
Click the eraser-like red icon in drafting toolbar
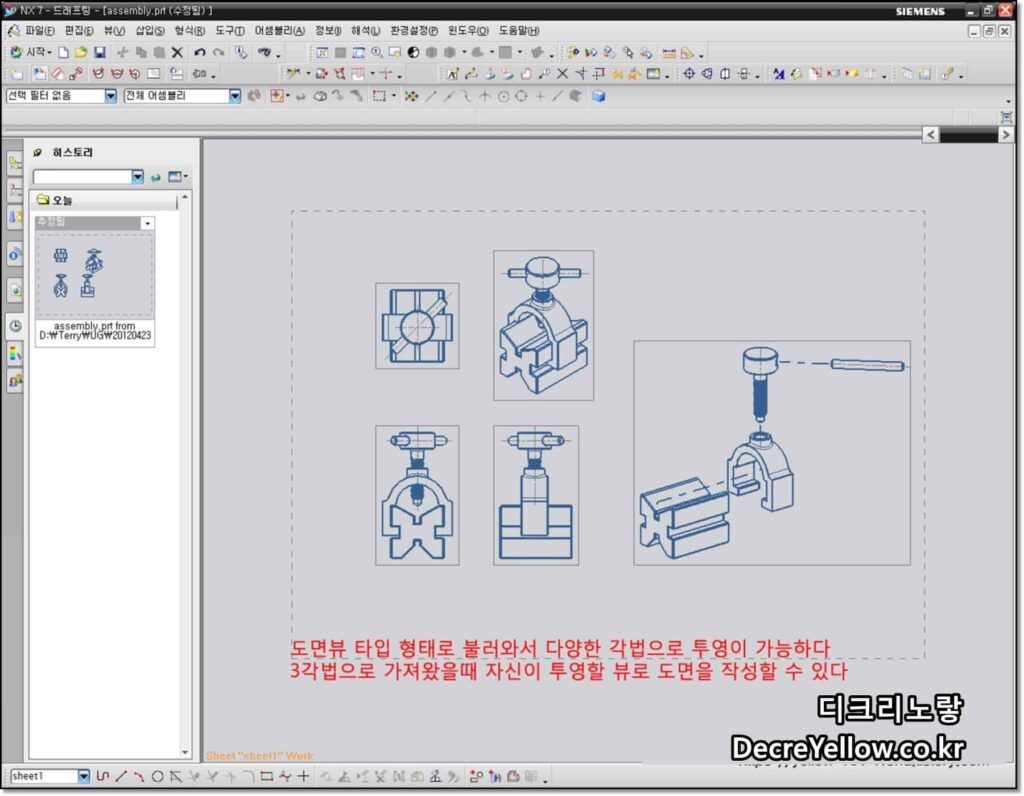click(57, 74)
